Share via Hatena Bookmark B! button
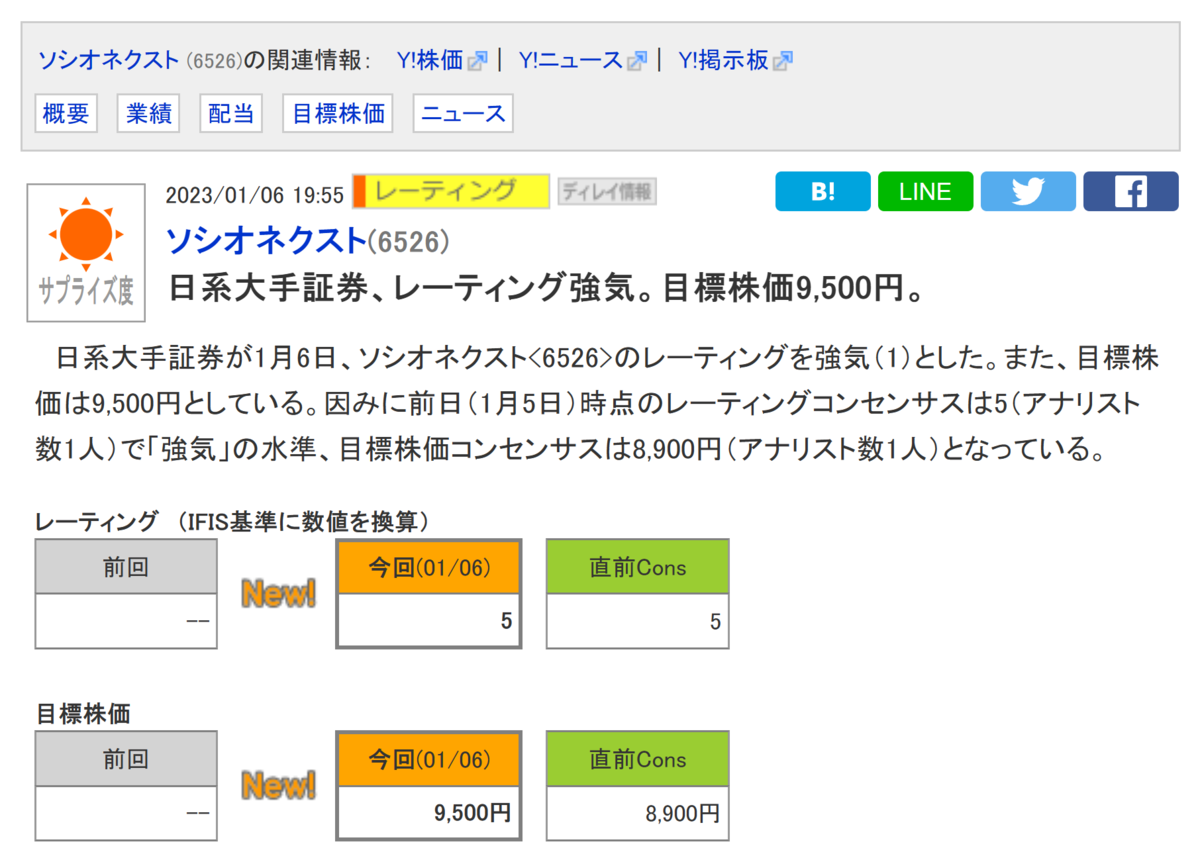1200x856 pixels. tap(823, 191)
